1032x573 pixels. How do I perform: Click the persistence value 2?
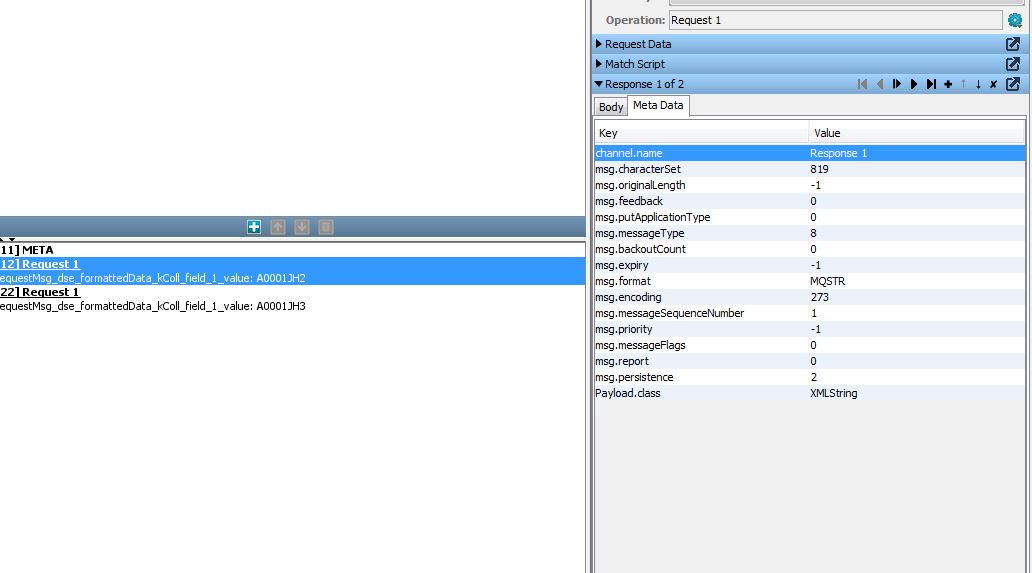(x=813, y=377)
